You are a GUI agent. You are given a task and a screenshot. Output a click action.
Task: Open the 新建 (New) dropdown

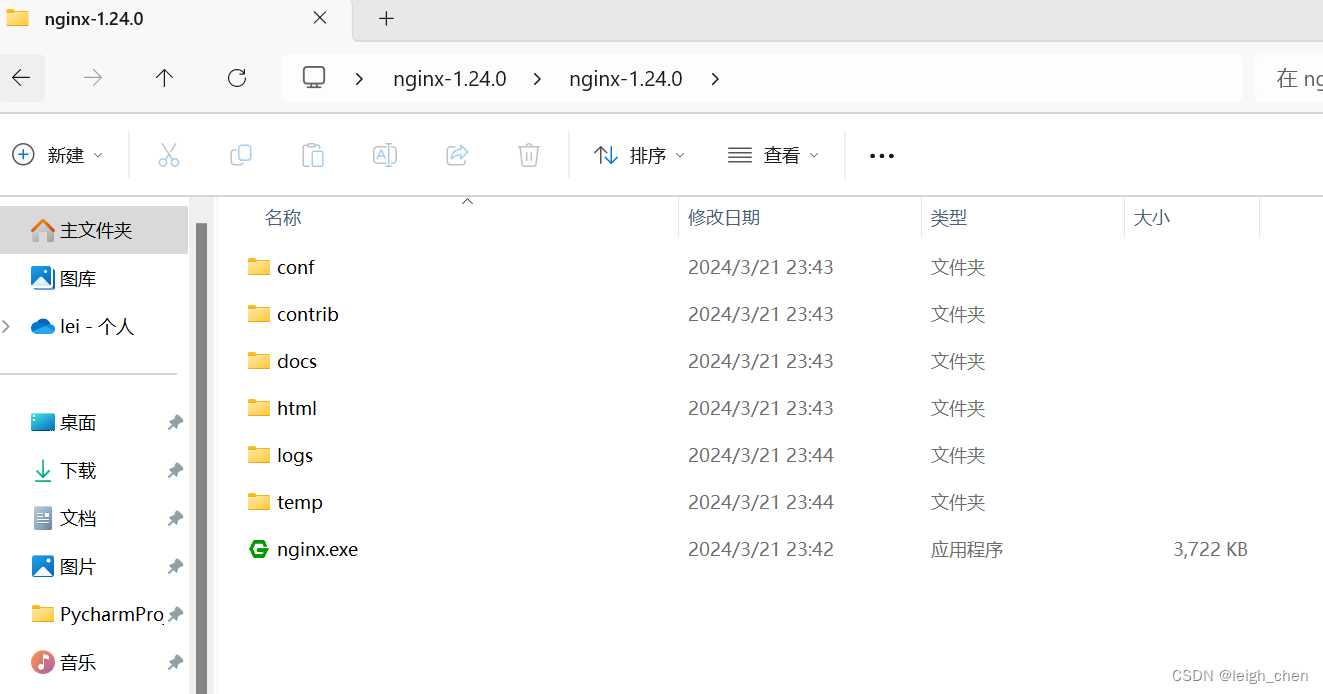click(58, 155)
